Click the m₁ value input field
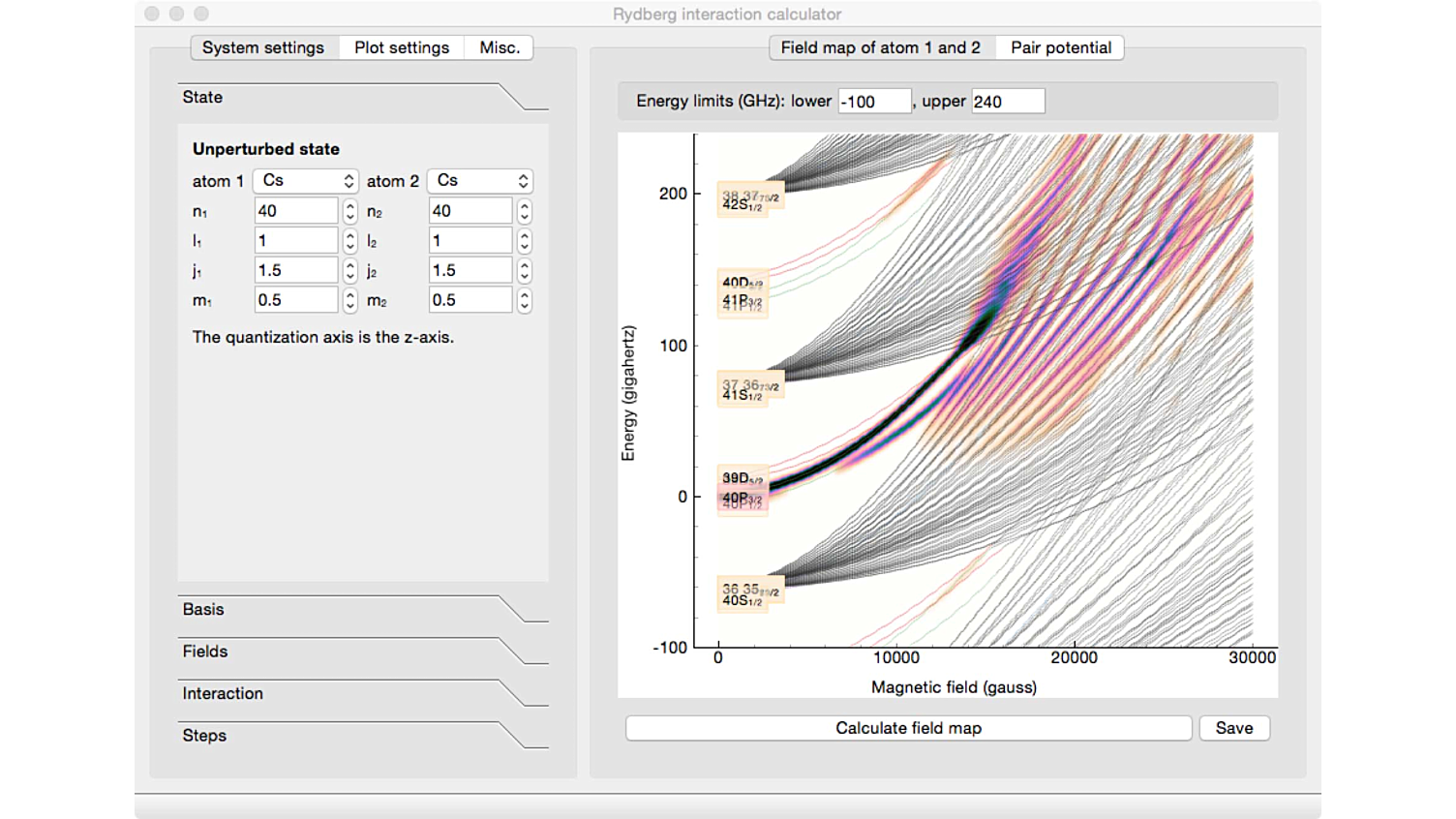Screen dimensions: 1456x819 click(295, 301)
